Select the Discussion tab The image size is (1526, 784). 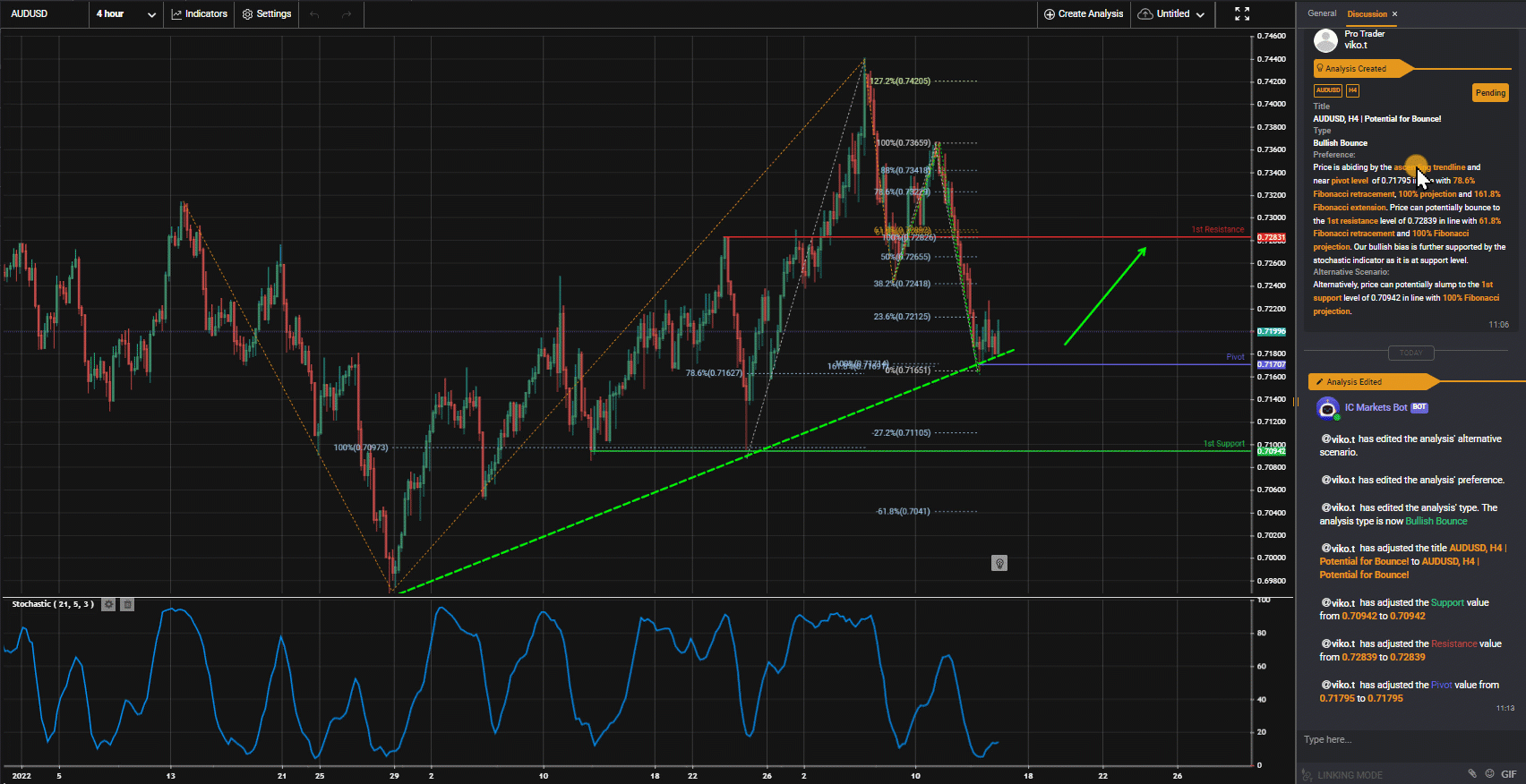pyautogui.click(x=1367, y=13)
